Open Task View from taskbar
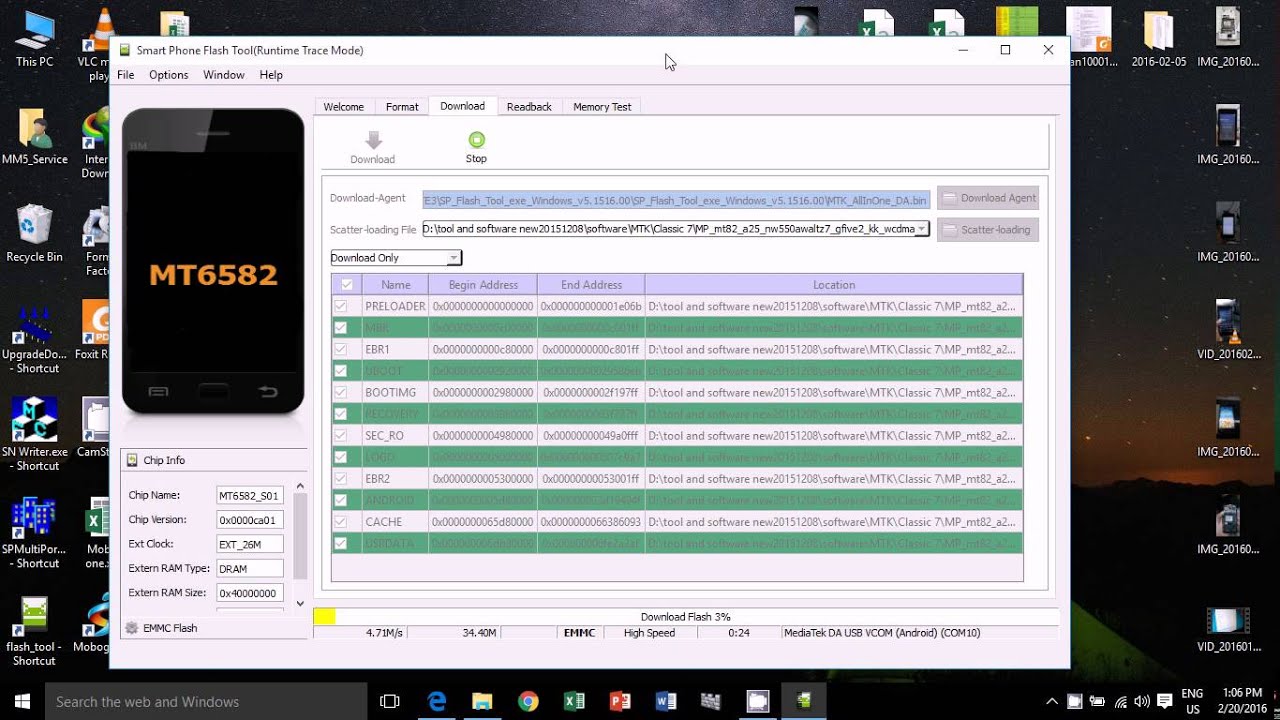This screenshot has height=720, width=1280. [390, 702]
